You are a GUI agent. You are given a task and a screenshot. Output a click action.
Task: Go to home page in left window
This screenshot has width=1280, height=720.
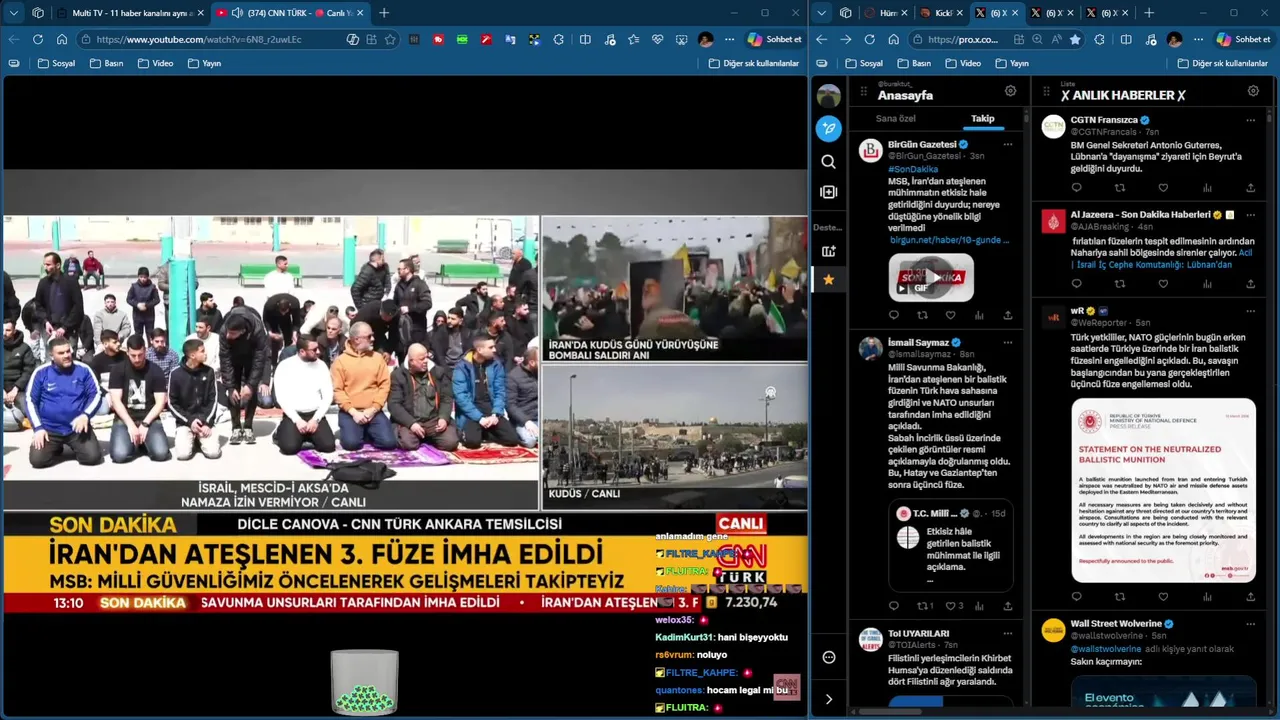pos(62,39)
